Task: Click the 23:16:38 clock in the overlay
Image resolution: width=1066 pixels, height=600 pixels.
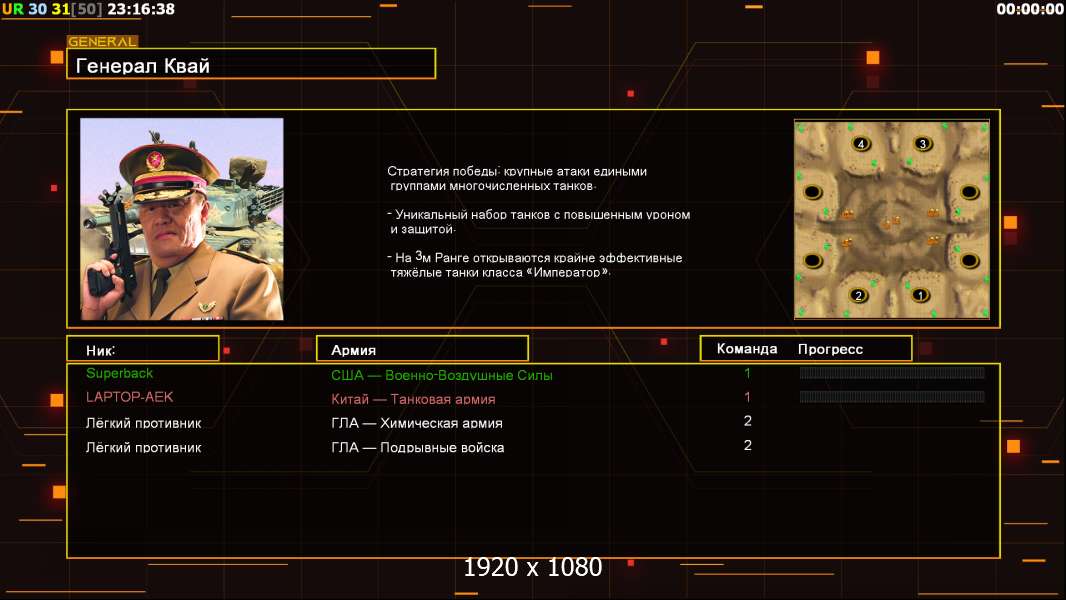Action: click(141, 9)
